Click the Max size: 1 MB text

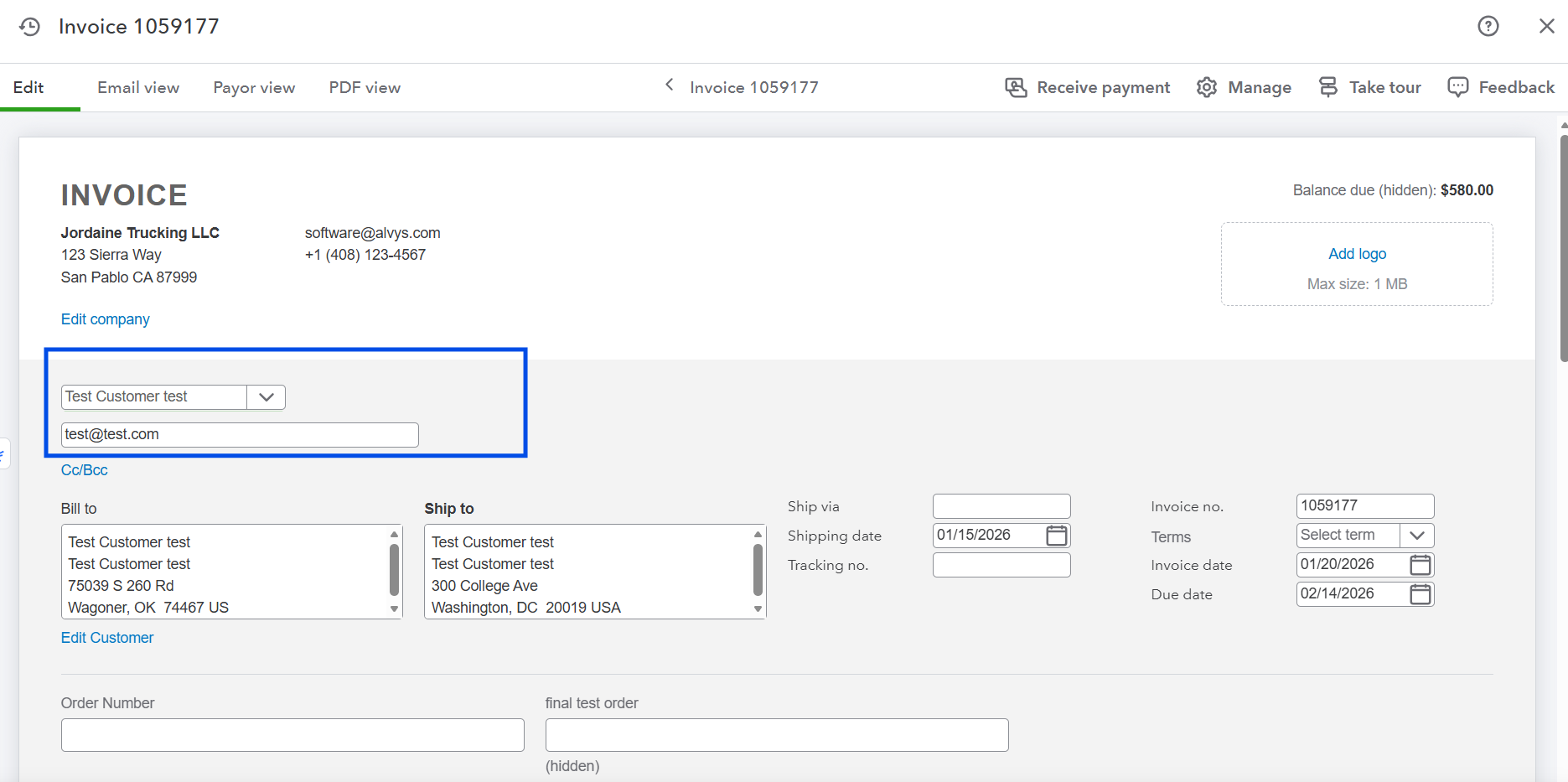pos(1357,284)
